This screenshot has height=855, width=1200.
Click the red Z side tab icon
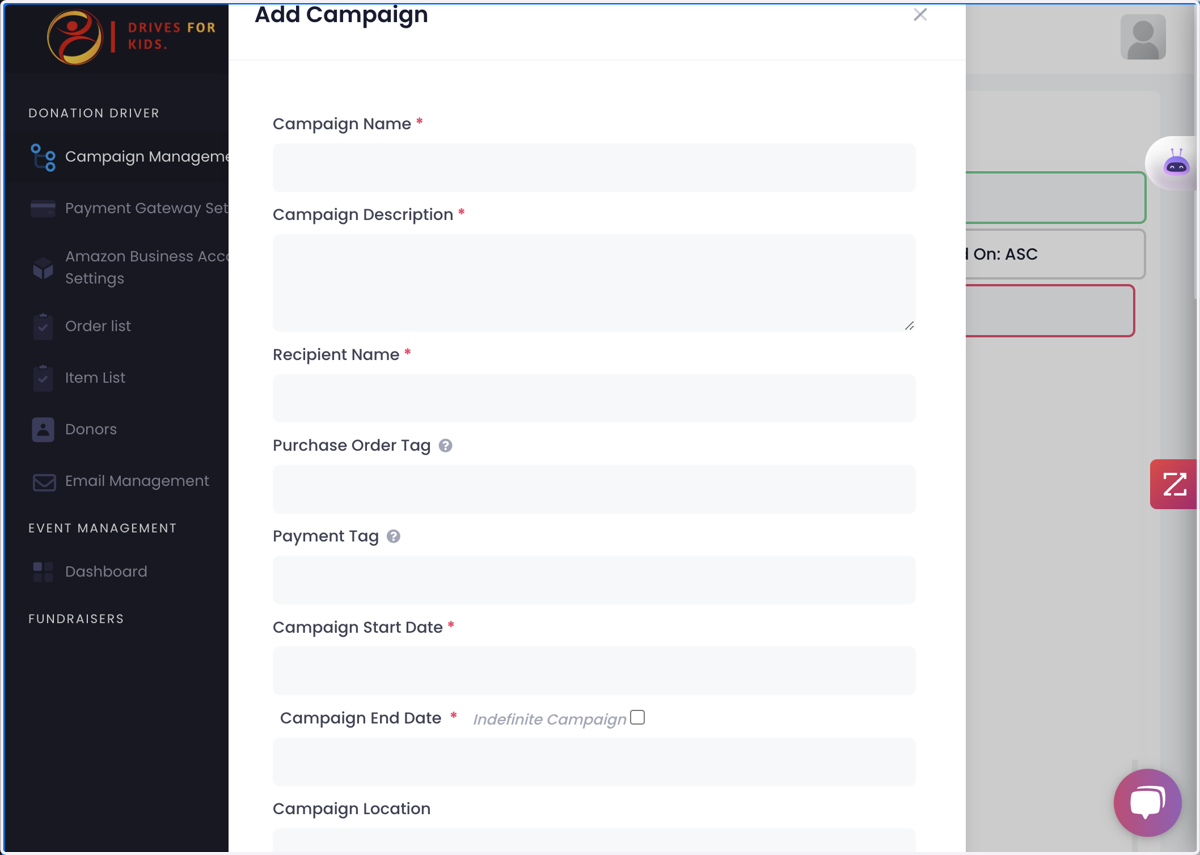[1174, 484]
